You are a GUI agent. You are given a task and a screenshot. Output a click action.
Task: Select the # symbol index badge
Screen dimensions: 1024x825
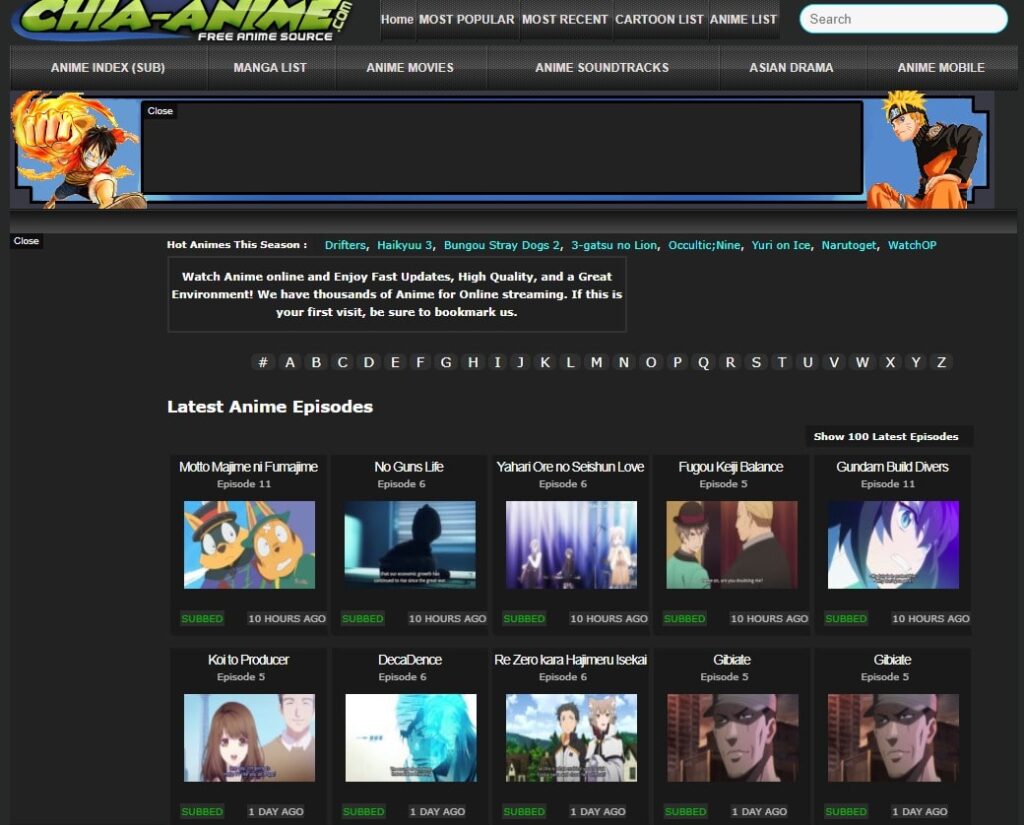263,362
